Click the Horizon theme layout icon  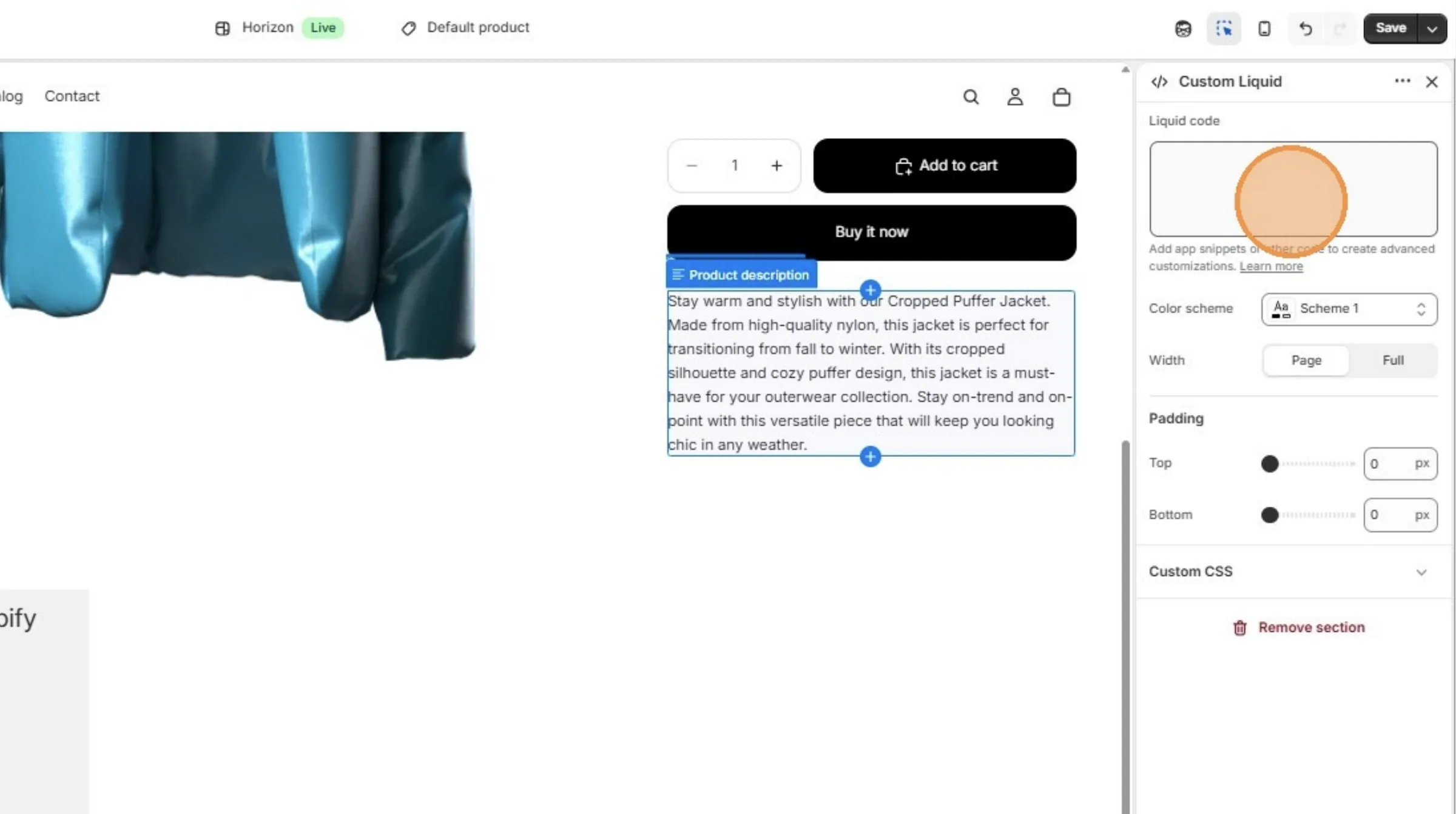click(x=222, y=28)
